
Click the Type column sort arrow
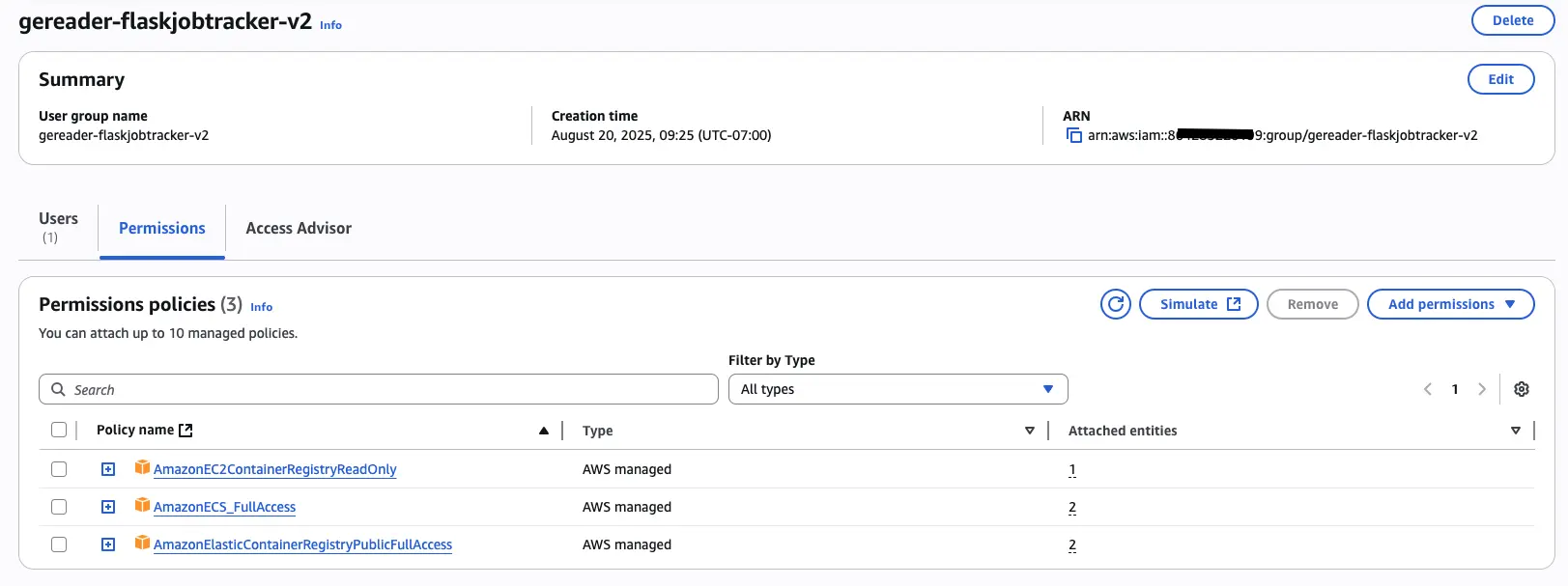1030,431
